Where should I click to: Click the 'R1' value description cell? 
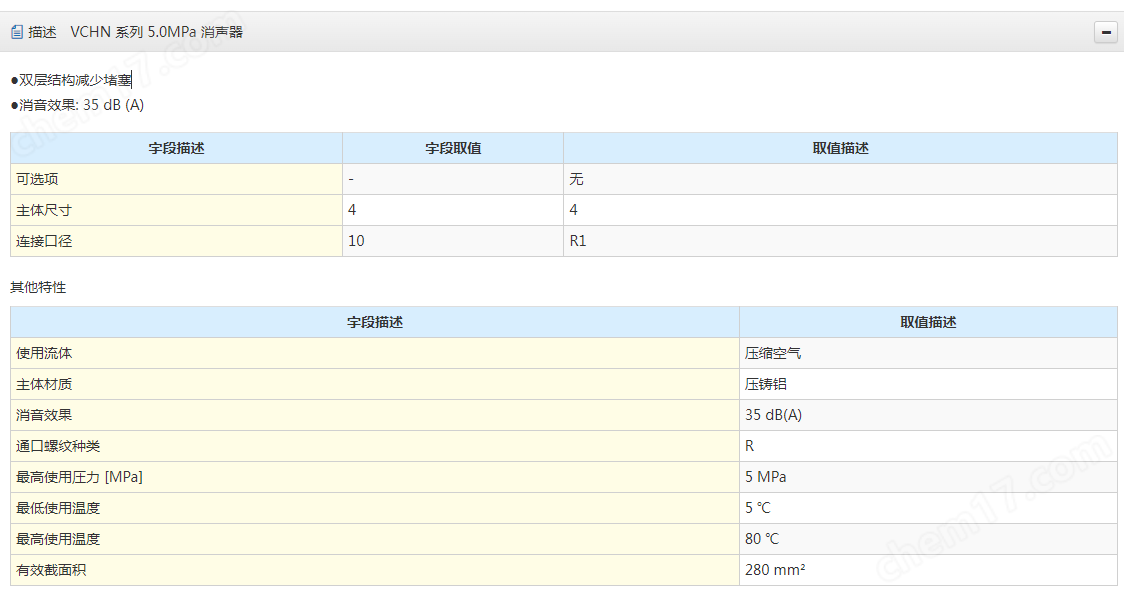click(840, 241)
